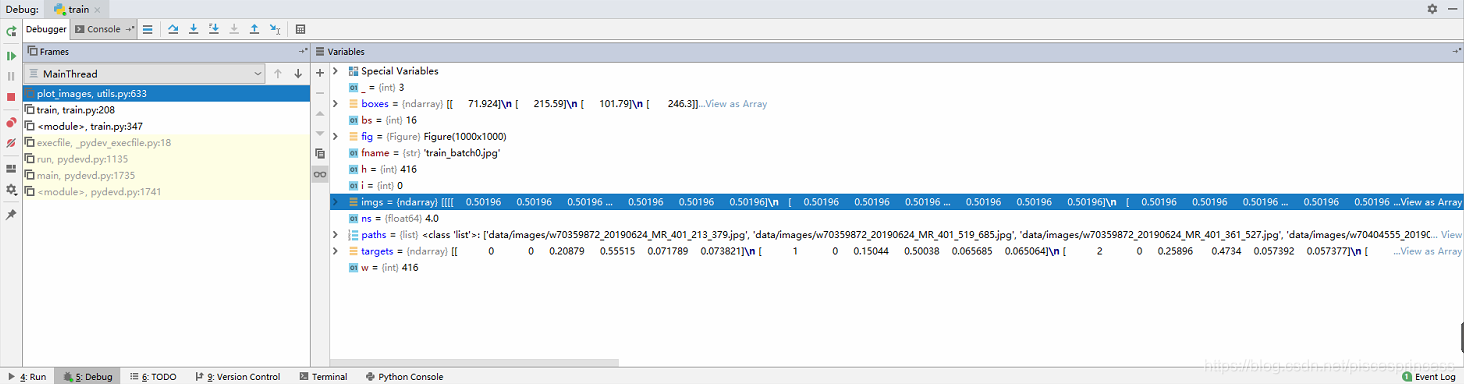This screenshot has width=1464, height=384.
Task: Click force step into icon
Action: 234,29
